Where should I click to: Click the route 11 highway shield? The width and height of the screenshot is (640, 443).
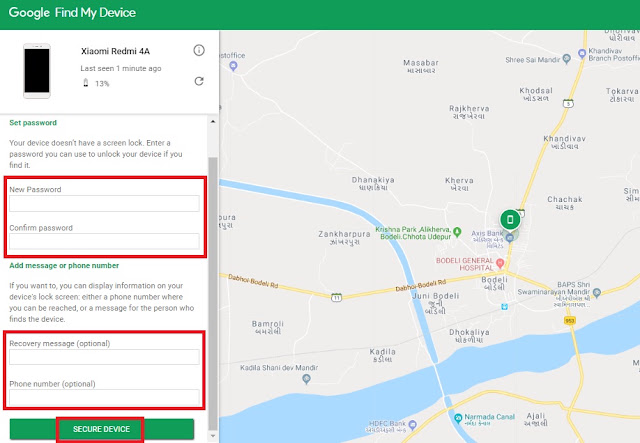[336, 298]
